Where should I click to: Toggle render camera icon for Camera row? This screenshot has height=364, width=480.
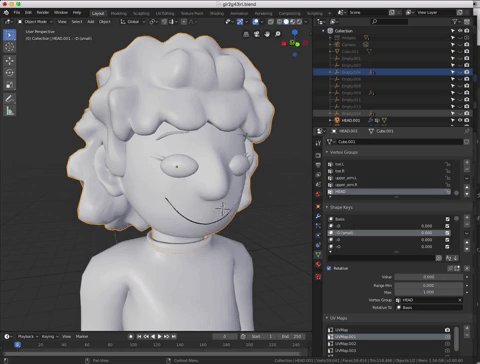pyautogui.click(x=467, y=44)
